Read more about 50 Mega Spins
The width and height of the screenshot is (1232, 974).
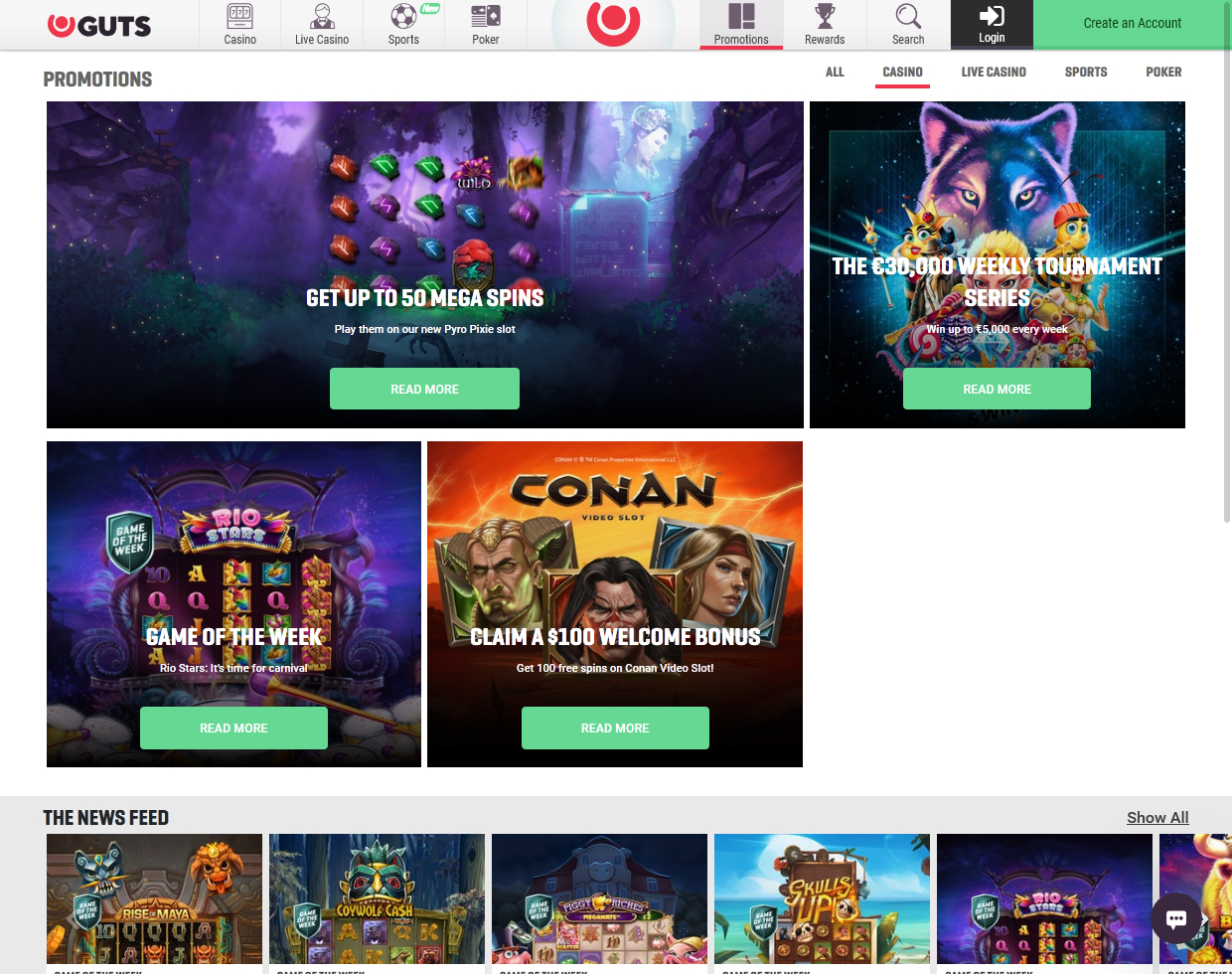(x=424, y=389)
